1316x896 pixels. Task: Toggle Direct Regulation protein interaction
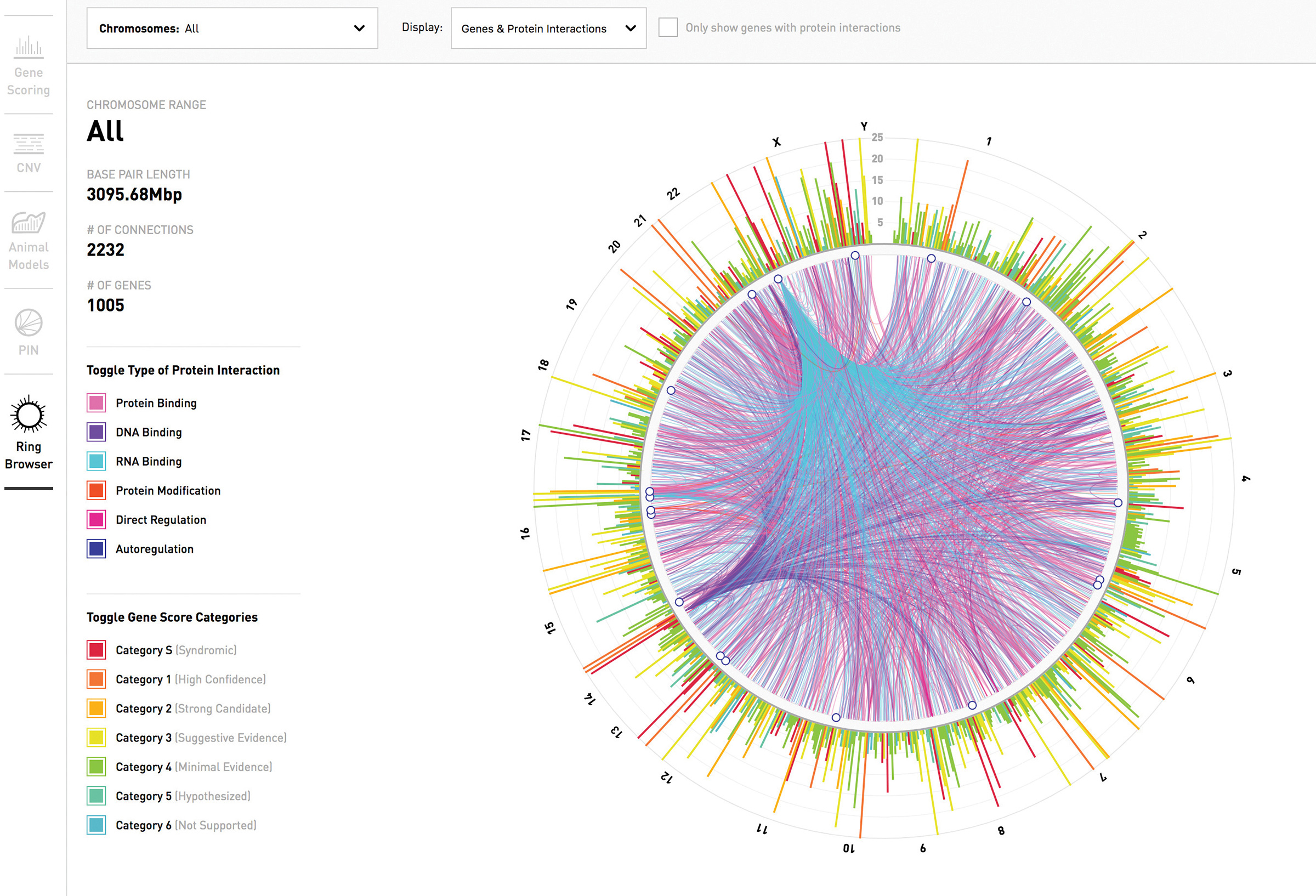click(x=97, y=519)
